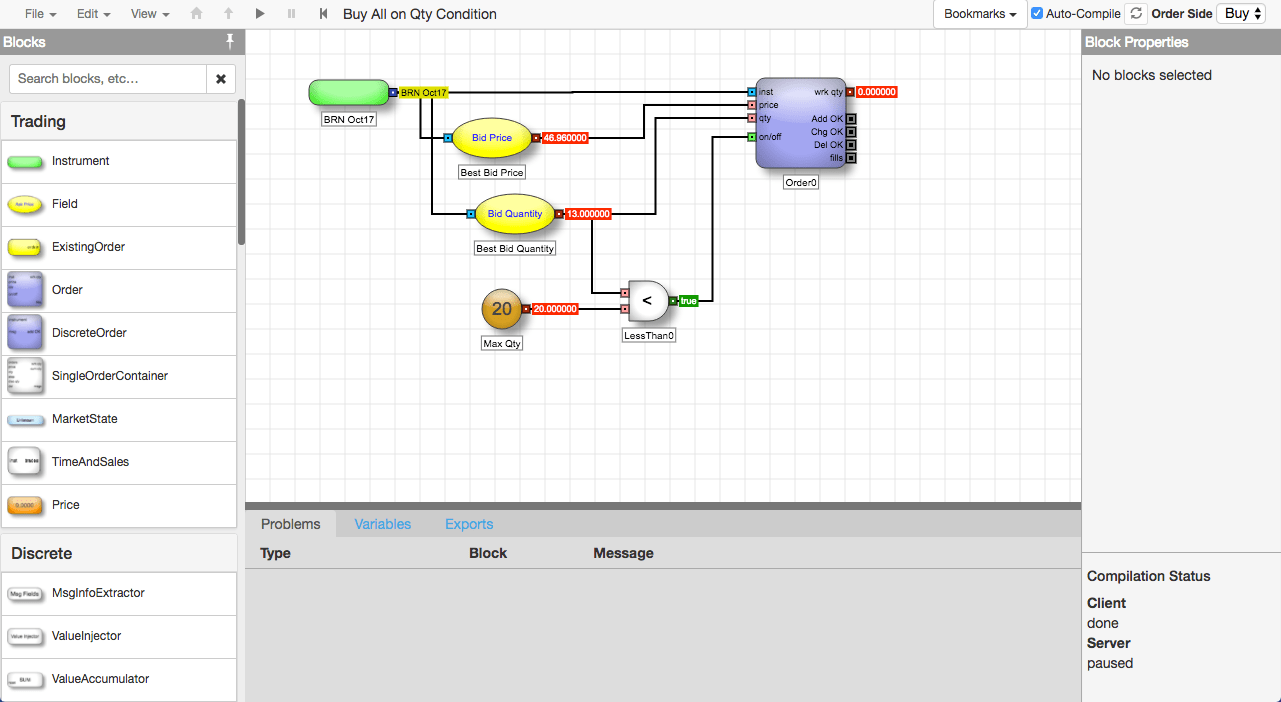Viewport: 1281px width, 702px height.
Task: Clear the block search with X button
Action: (221, 79)
